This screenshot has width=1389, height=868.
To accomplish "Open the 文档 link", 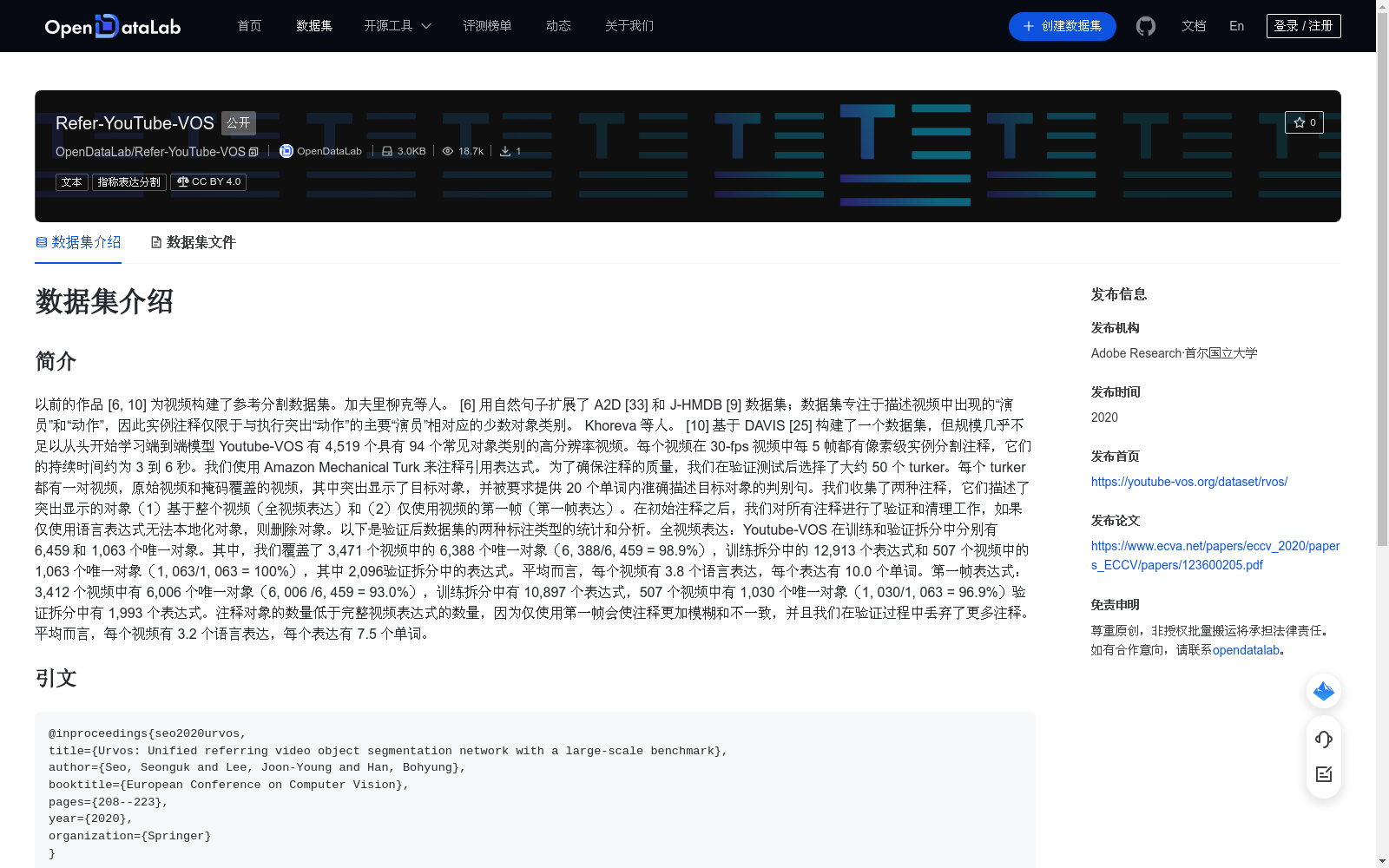I will (x=1194, y=26).
